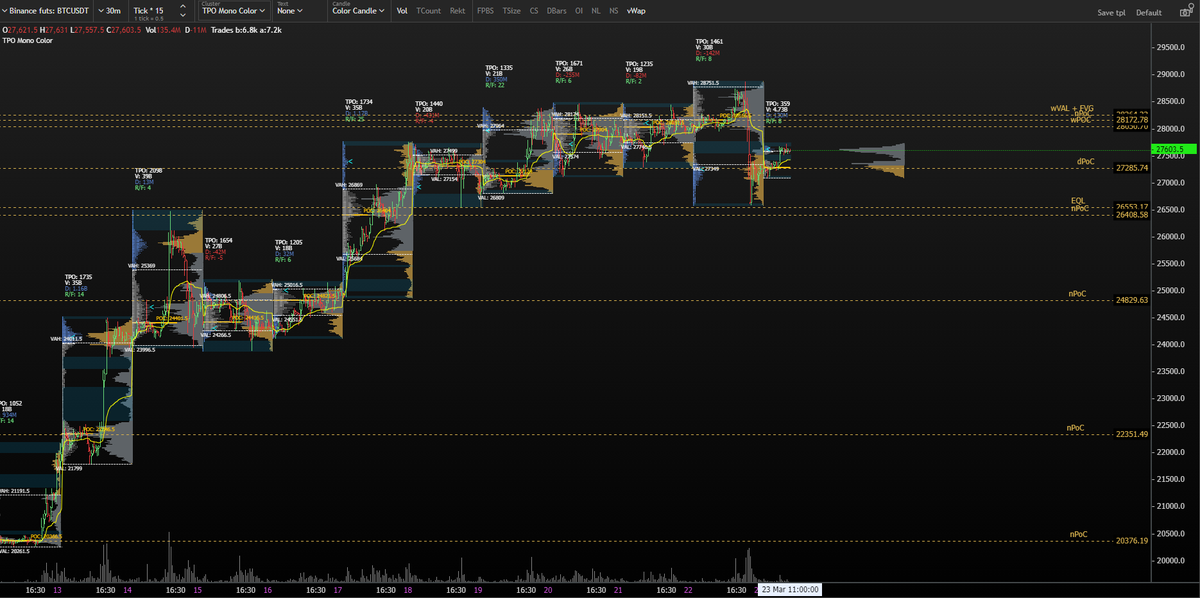Click the EQL level label
Screen dimensions: 1200x598
[x=1078, y=200]
